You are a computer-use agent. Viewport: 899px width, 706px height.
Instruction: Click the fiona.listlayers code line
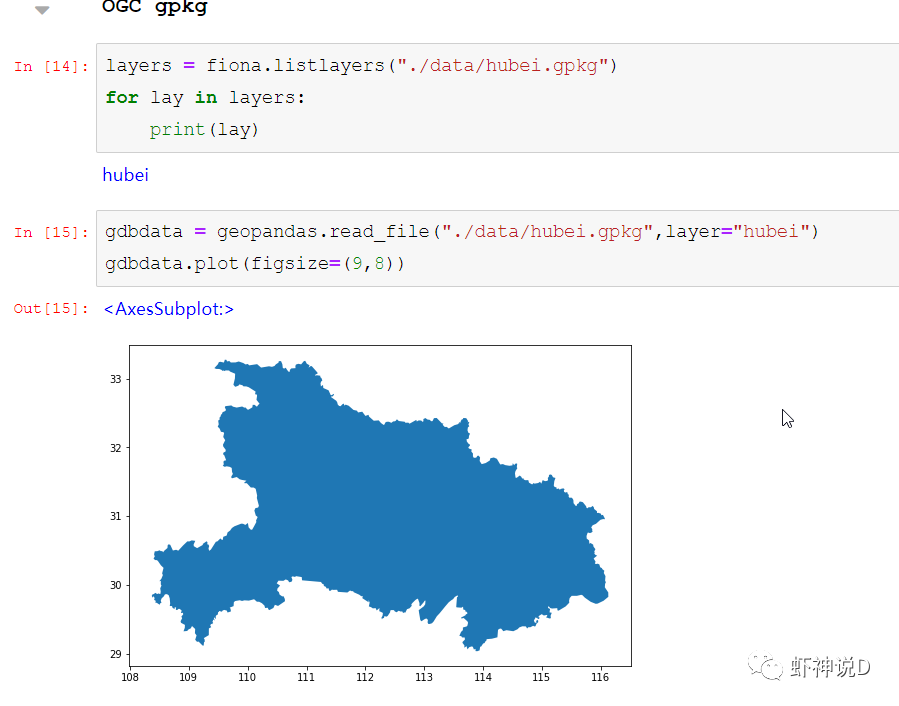click(x=362, y=66)
